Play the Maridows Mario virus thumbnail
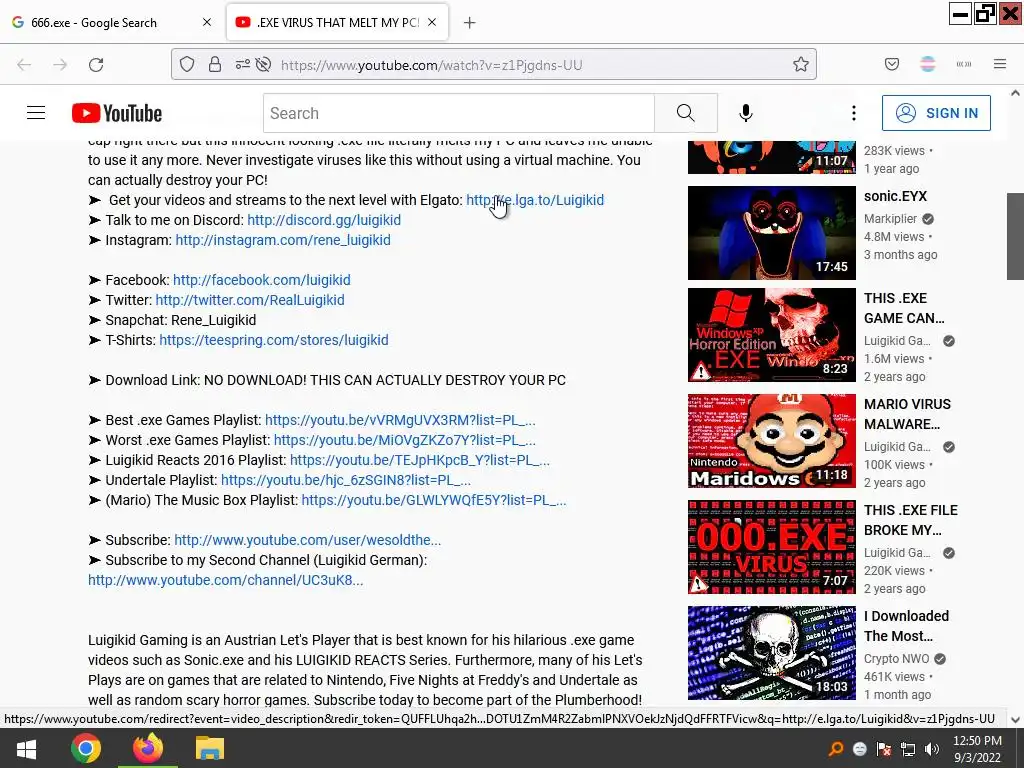 [771, 441]
